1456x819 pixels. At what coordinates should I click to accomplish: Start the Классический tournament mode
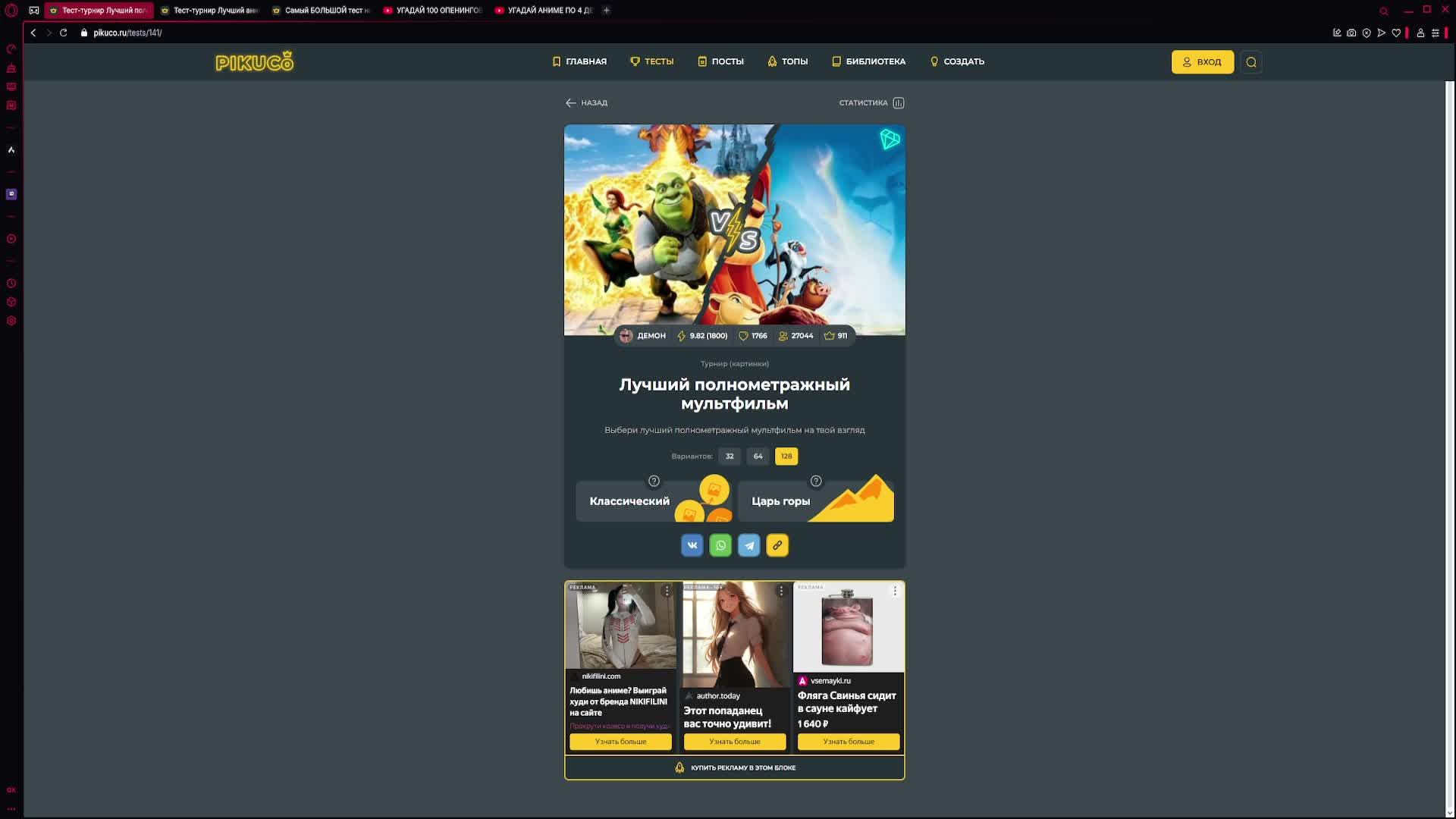(x=629, y=501)
